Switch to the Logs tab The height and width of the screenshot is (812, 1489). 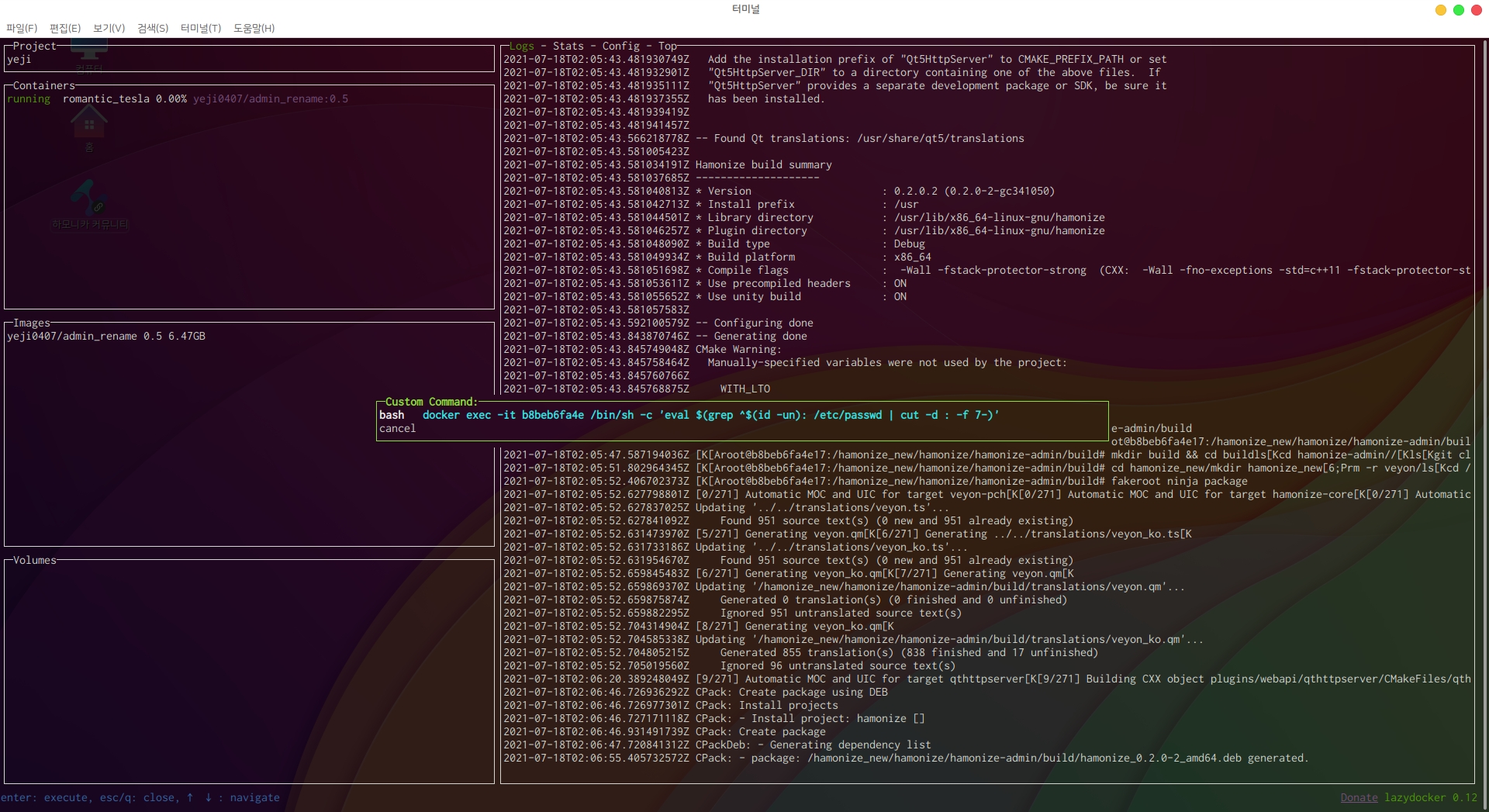coord(521,46)
